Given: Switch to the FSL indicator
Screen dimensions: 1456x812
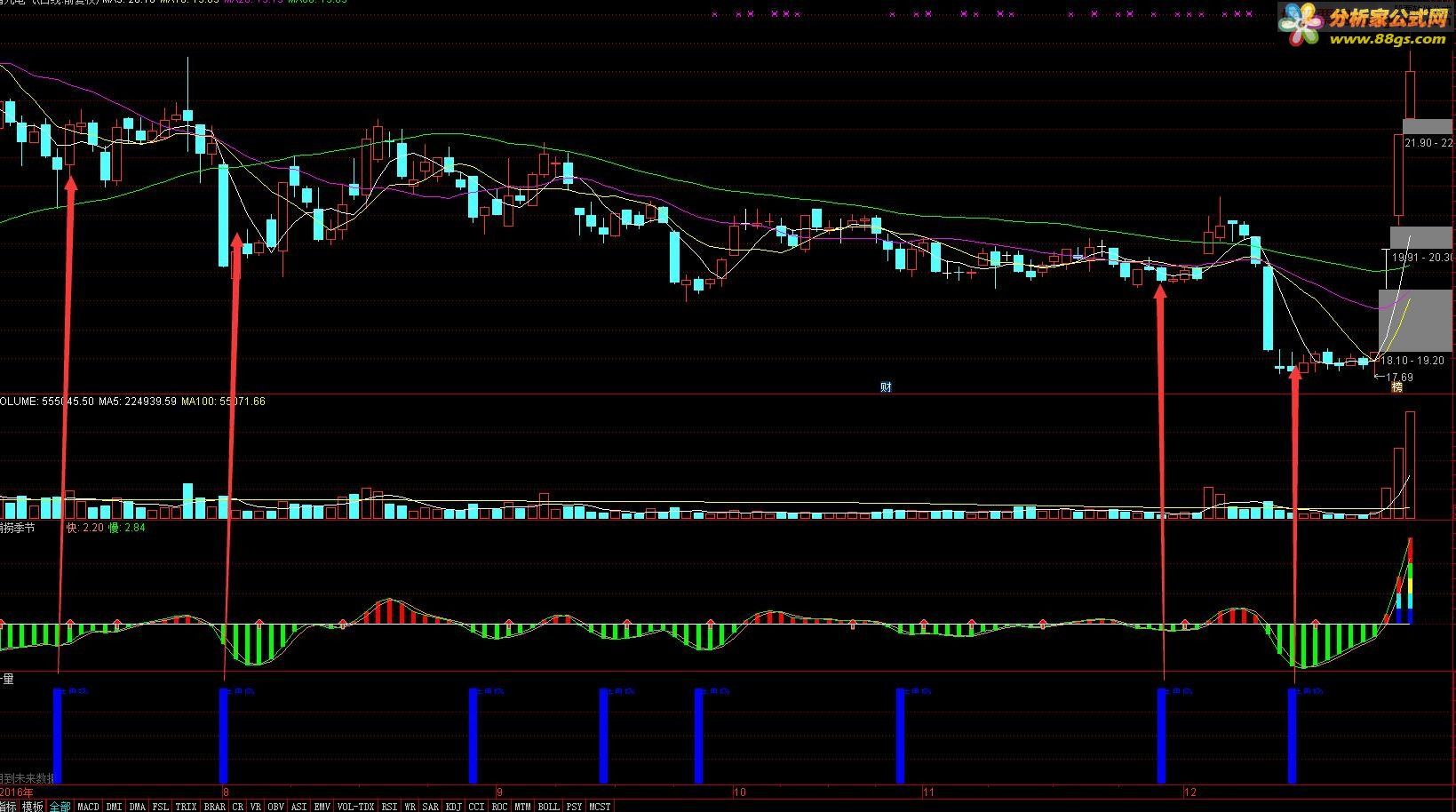Looking at the screenshot, I should pos(160,807).
